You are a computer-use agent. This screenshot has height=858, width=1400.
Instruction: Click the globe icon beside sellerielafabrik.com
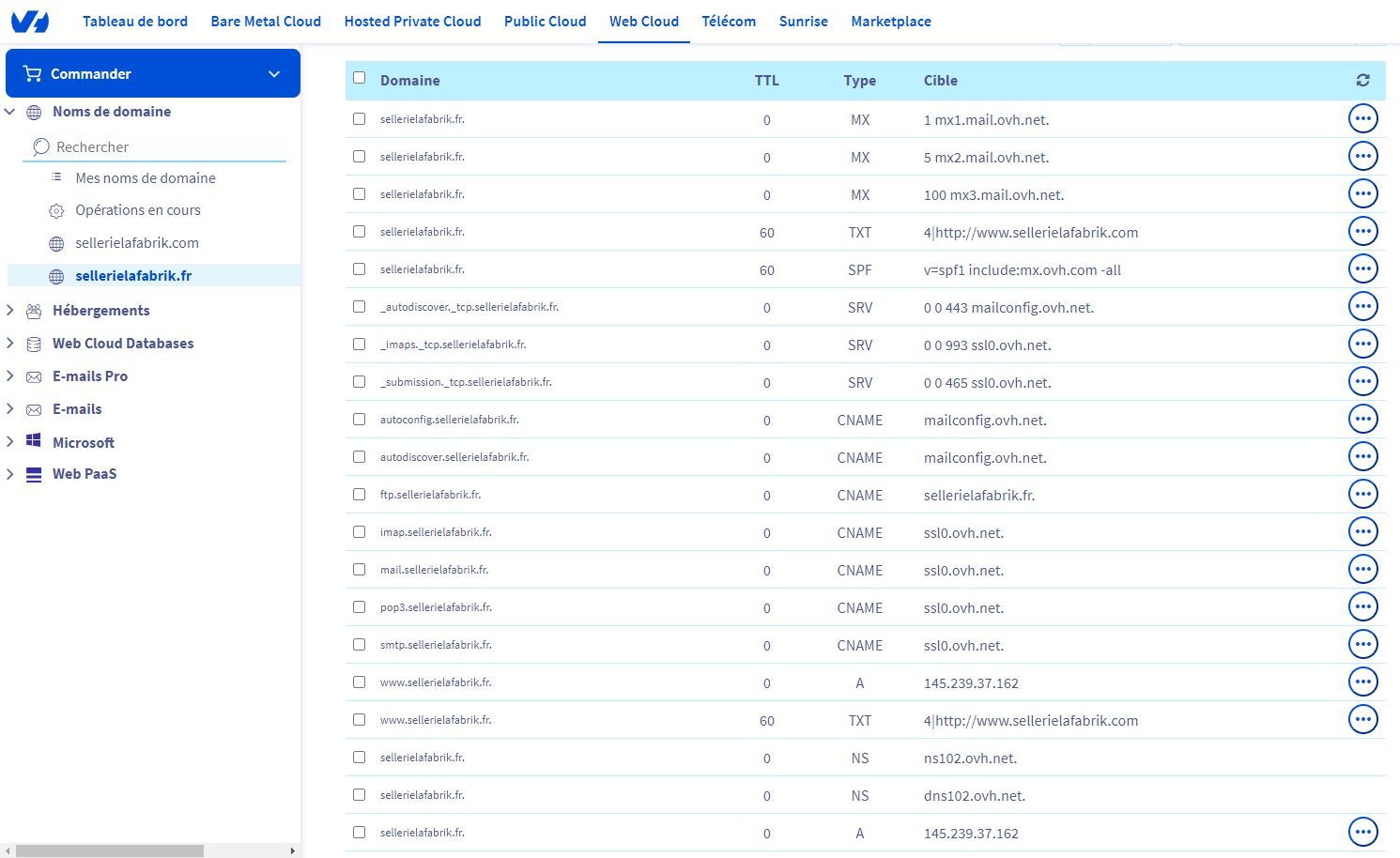(x=56, y=244)
